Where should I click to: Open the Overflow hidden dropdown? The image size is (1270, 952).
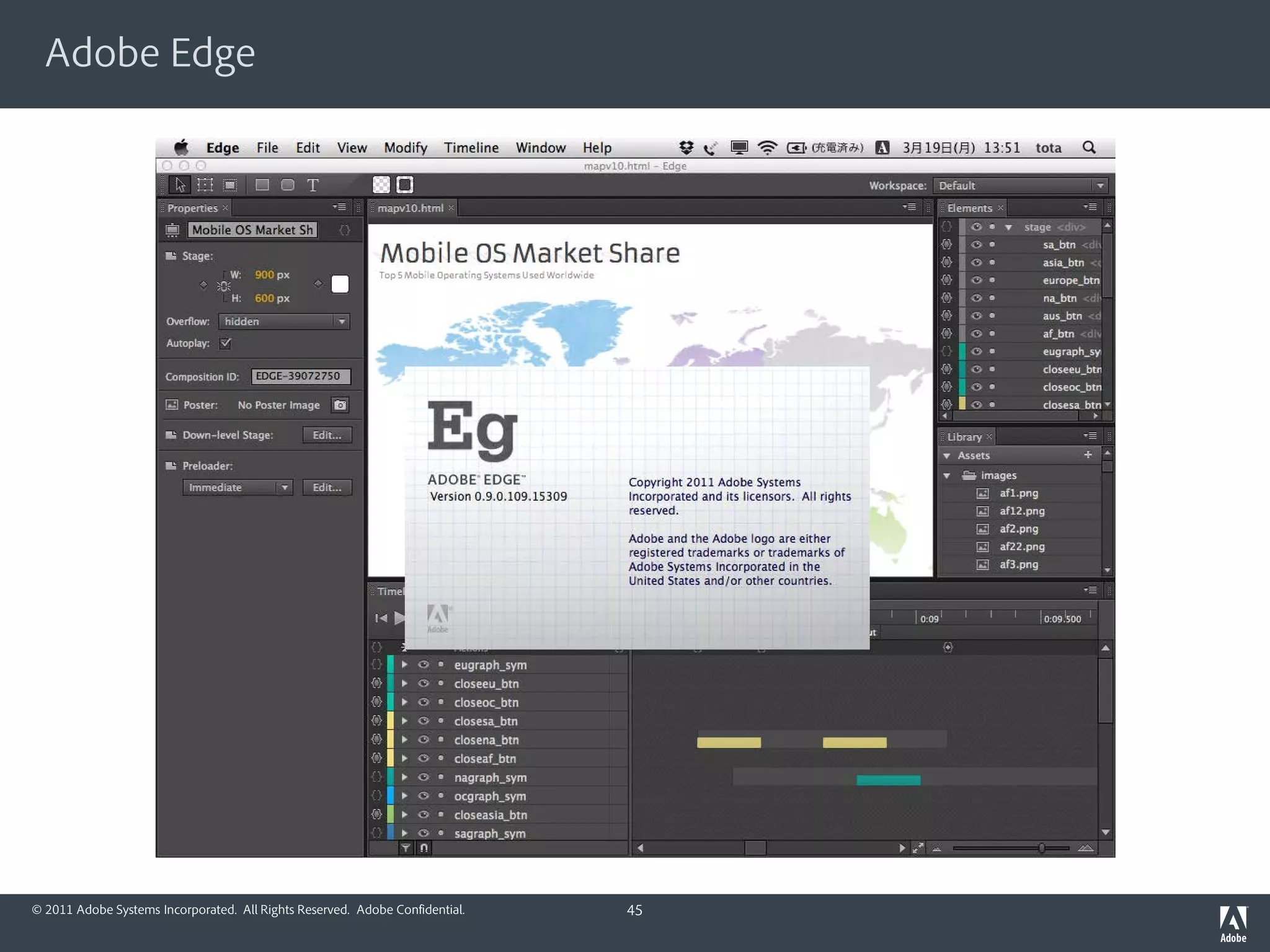point(284,321)
